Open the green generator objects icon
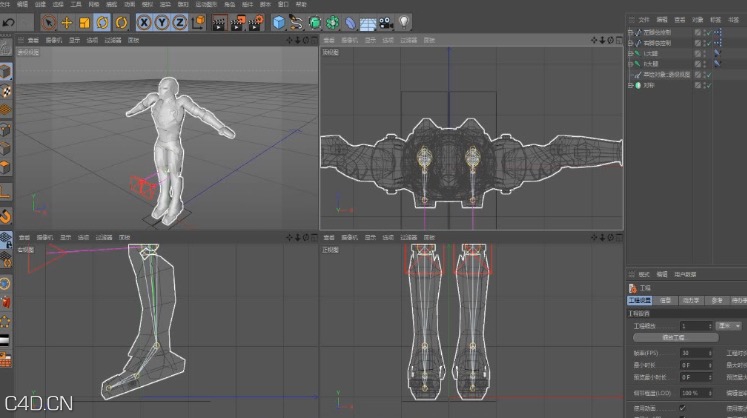 click(x=314, y=22)
